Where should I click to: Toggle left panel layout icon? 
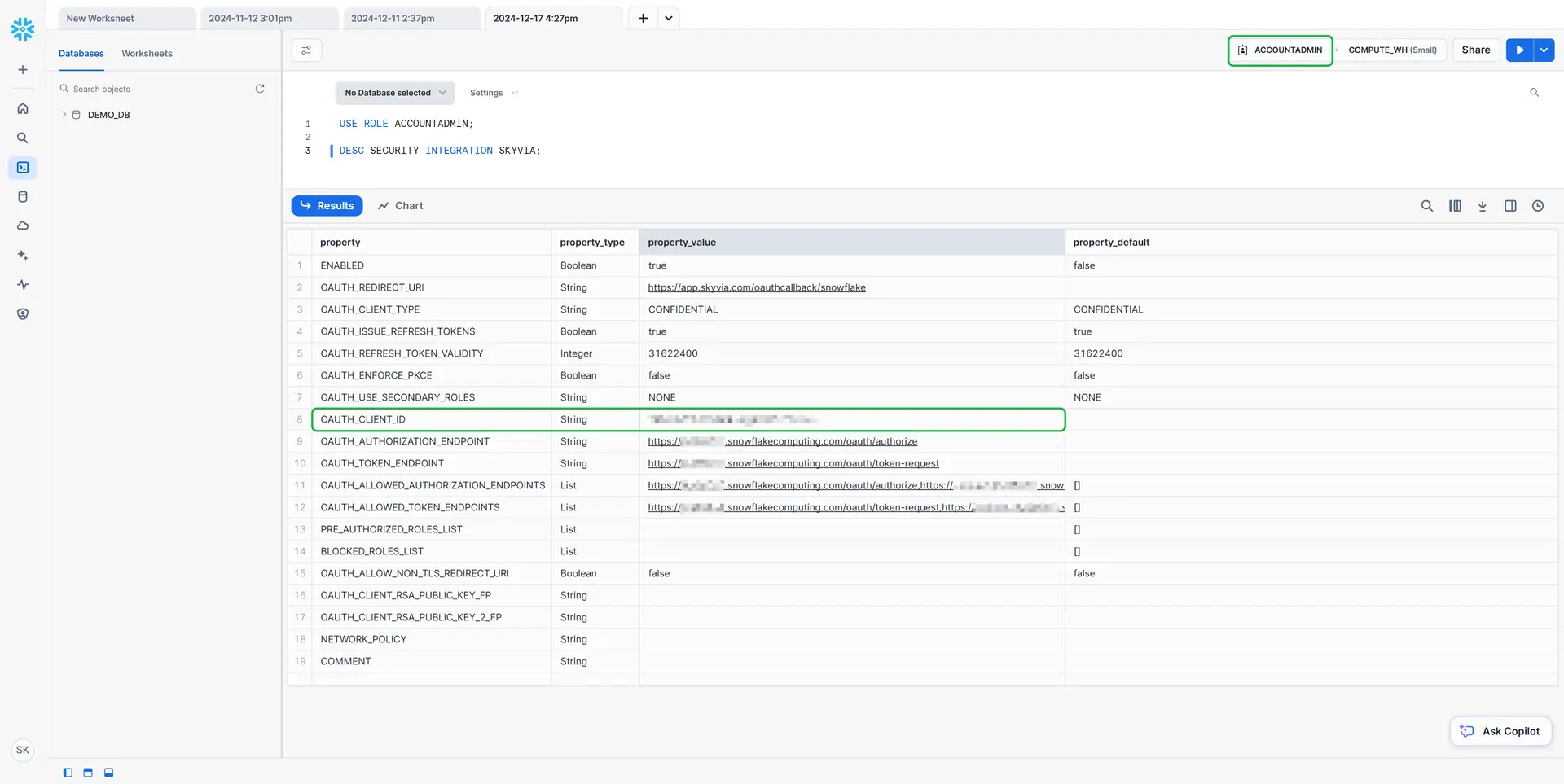pyautogui.click(x=68, y=773)
